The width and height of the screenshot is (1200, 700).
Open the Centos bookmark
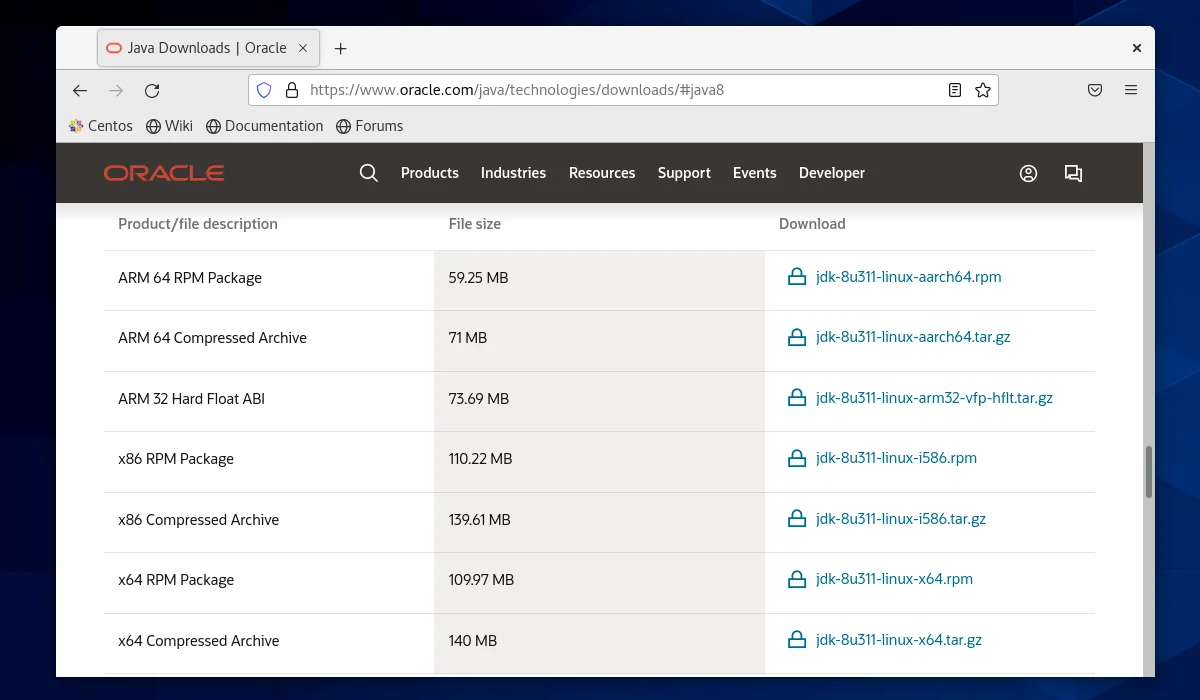(100, 126)
